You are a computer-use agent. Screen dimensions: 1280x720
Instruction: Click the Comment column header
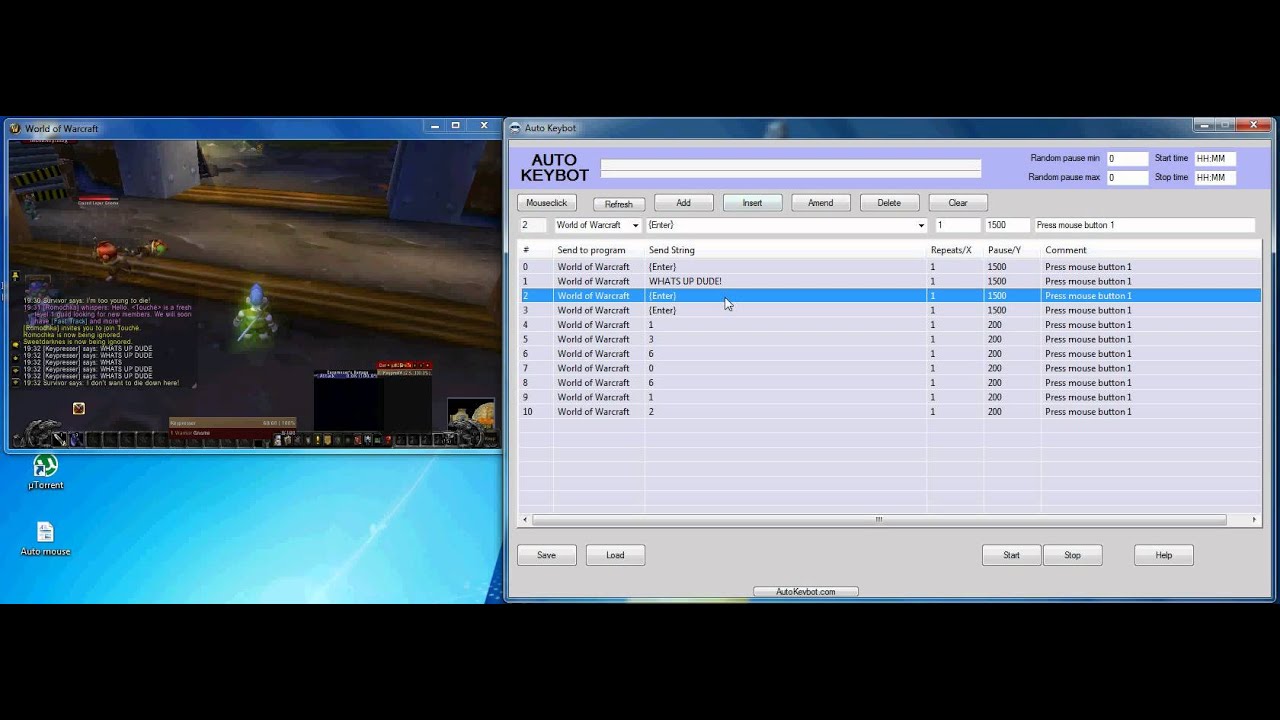(1150, 250)
